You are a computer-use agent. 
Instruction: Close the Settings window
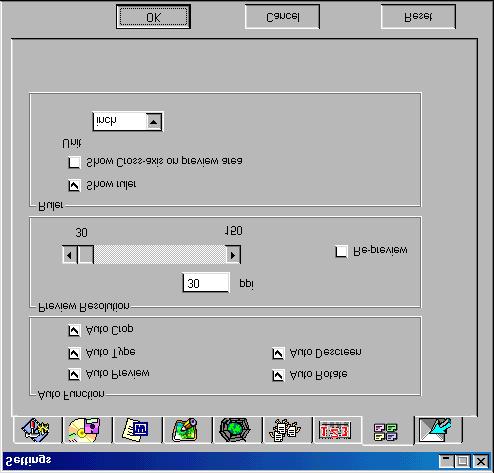pyautogui.click(x=481, y=461)
